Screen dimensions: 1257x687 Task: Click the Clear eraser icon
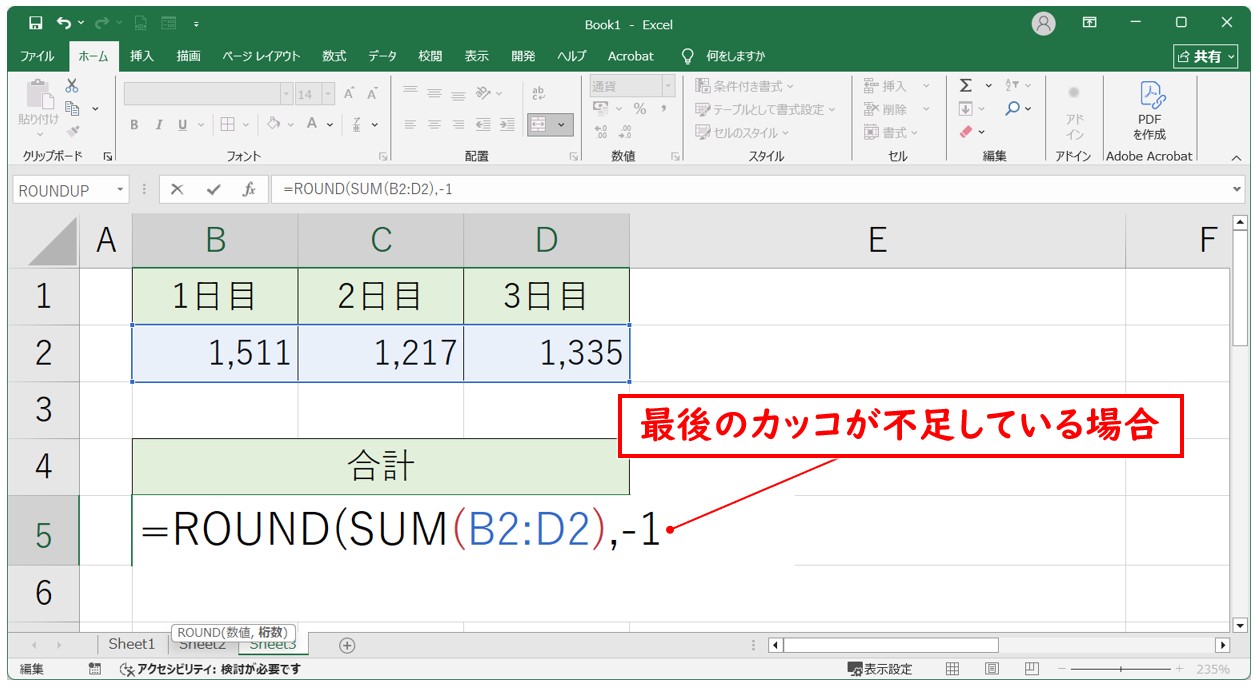tap(966, 132)
